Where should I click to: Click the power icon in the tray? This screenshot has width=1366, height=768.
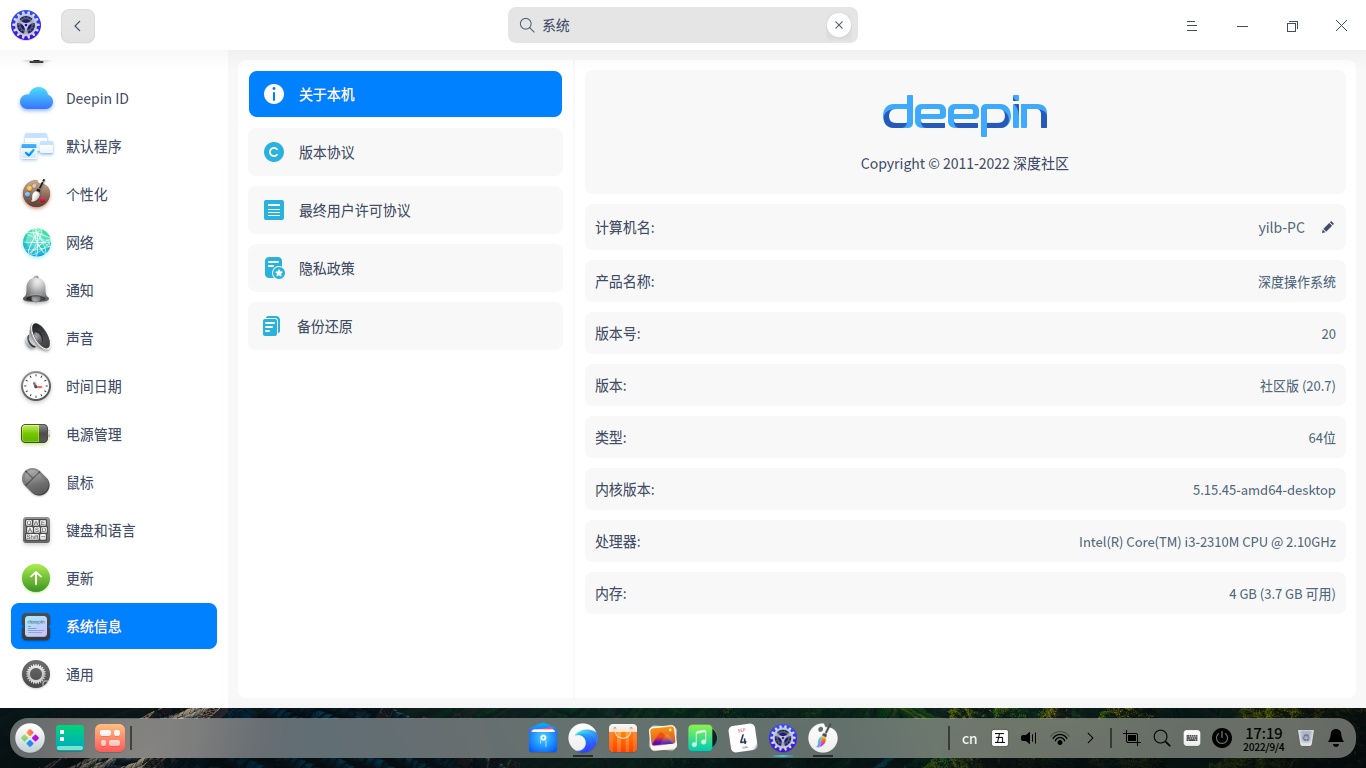1222,738
